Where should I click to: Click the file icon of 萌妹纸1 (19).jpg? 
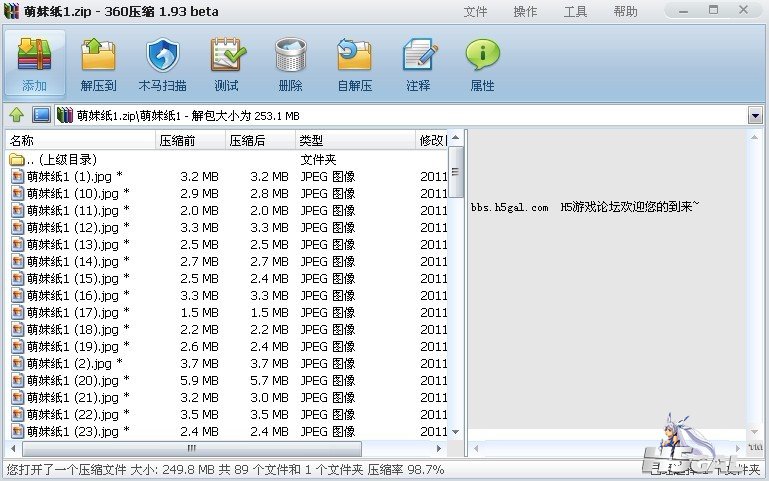[18, 347]
